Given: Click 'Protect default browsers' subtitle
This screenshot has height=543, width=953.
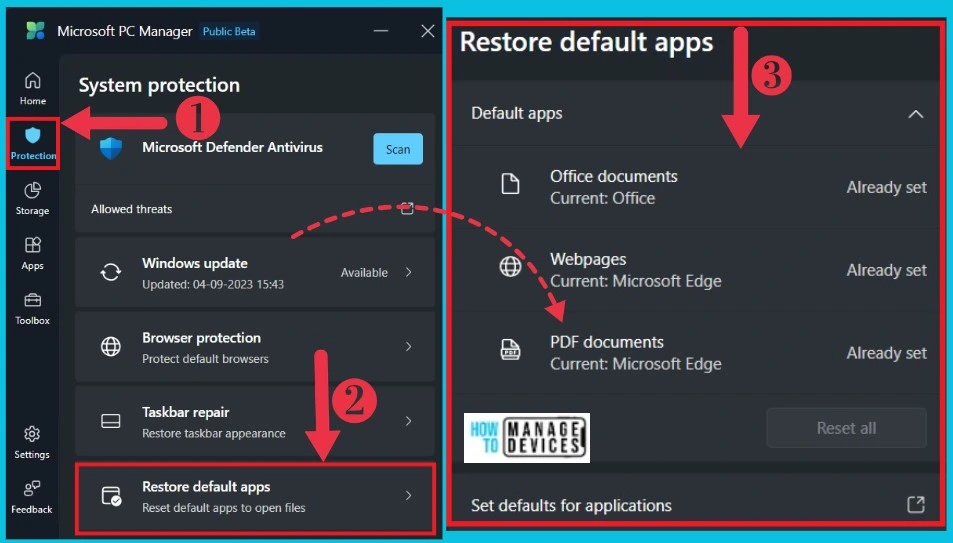Looking at the screenshot, I should click(x=205, y=359).
